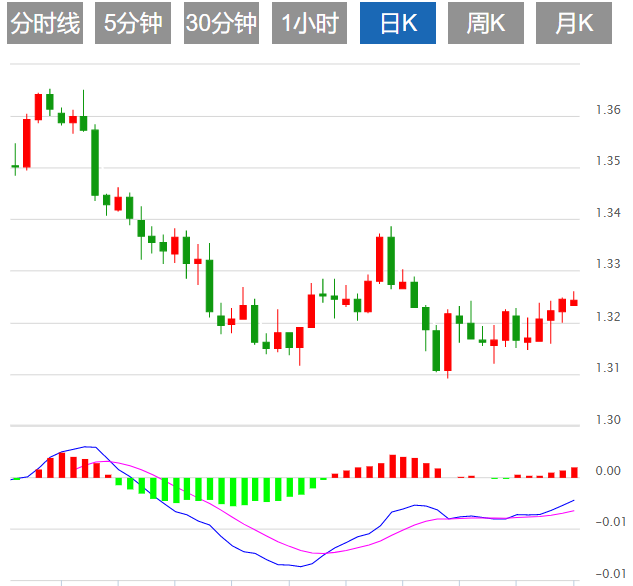Image resolution: width=633 pixels, height=586 pixels.
Task: Click the 0.00 MACD axis label
Action: pyautogui.click(x=608, y=471)
